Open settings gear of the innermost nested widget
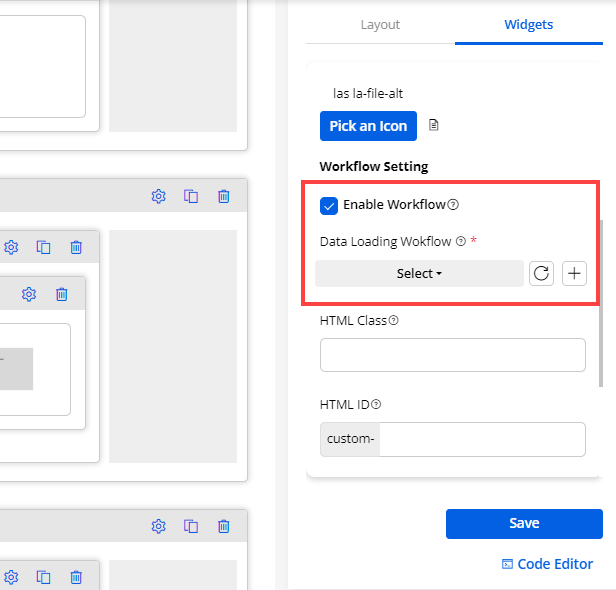The width and height of the screenshot is (616, 590). 29,294
